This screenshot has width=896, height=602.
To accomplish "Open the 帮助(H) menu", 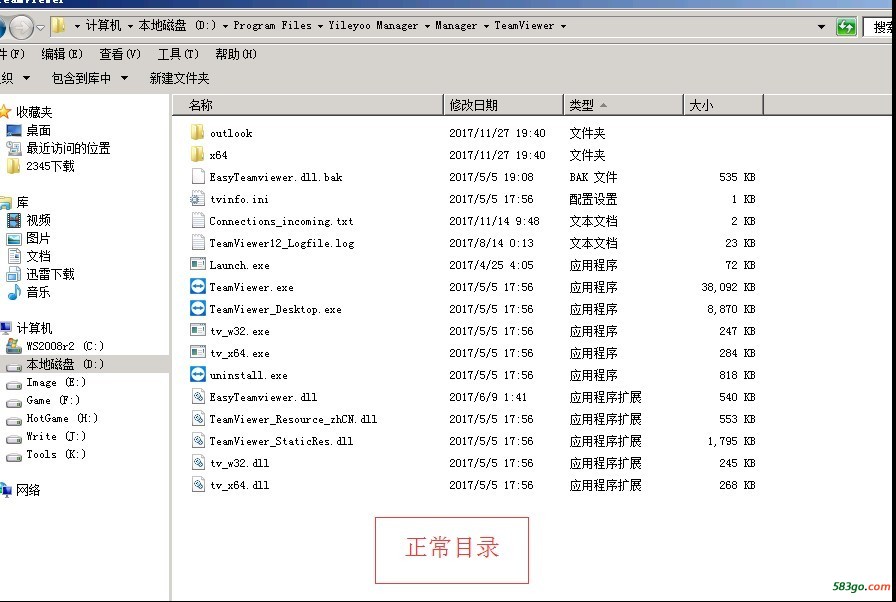I will [236, 54].
